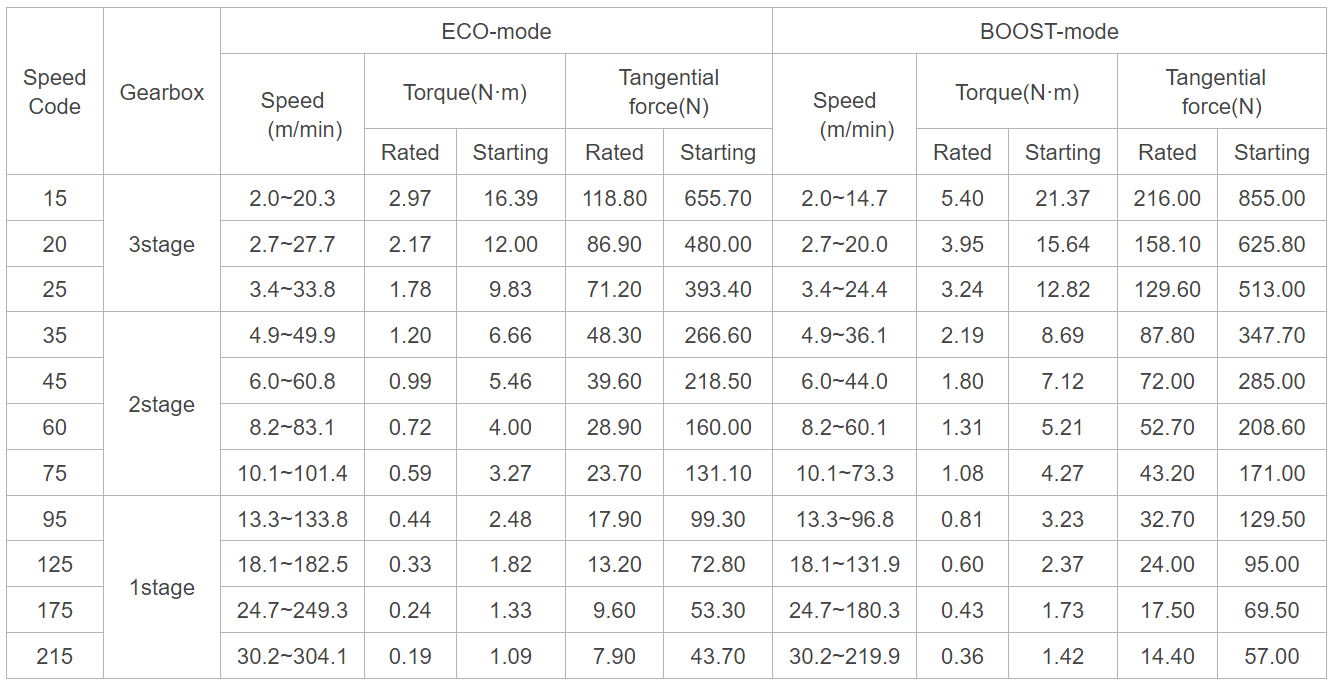Click BOOST speed range 13.3~96.8 cell
Image resolution: width=1333 pixels, height=684 pixels.
[844, 519]
